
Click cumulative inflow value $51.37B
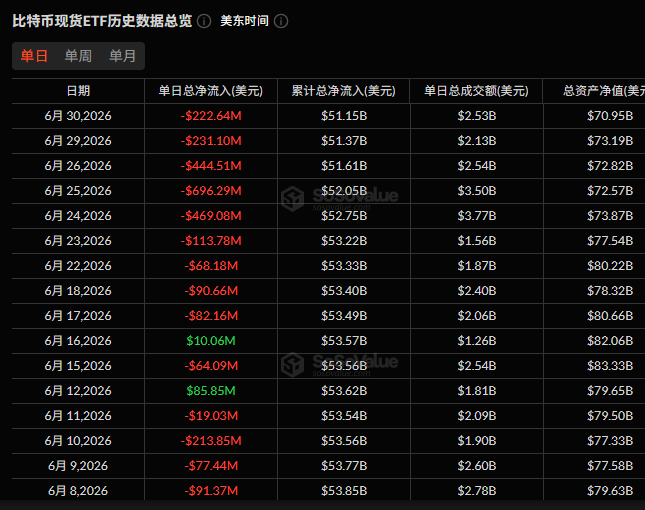coord(344,141)
